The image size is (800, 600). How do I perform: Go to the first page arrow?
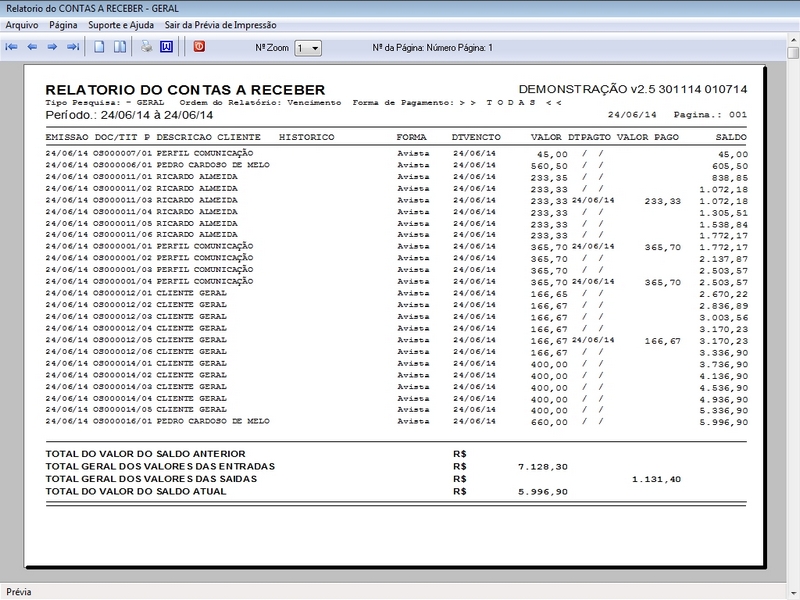pos(11,47)
